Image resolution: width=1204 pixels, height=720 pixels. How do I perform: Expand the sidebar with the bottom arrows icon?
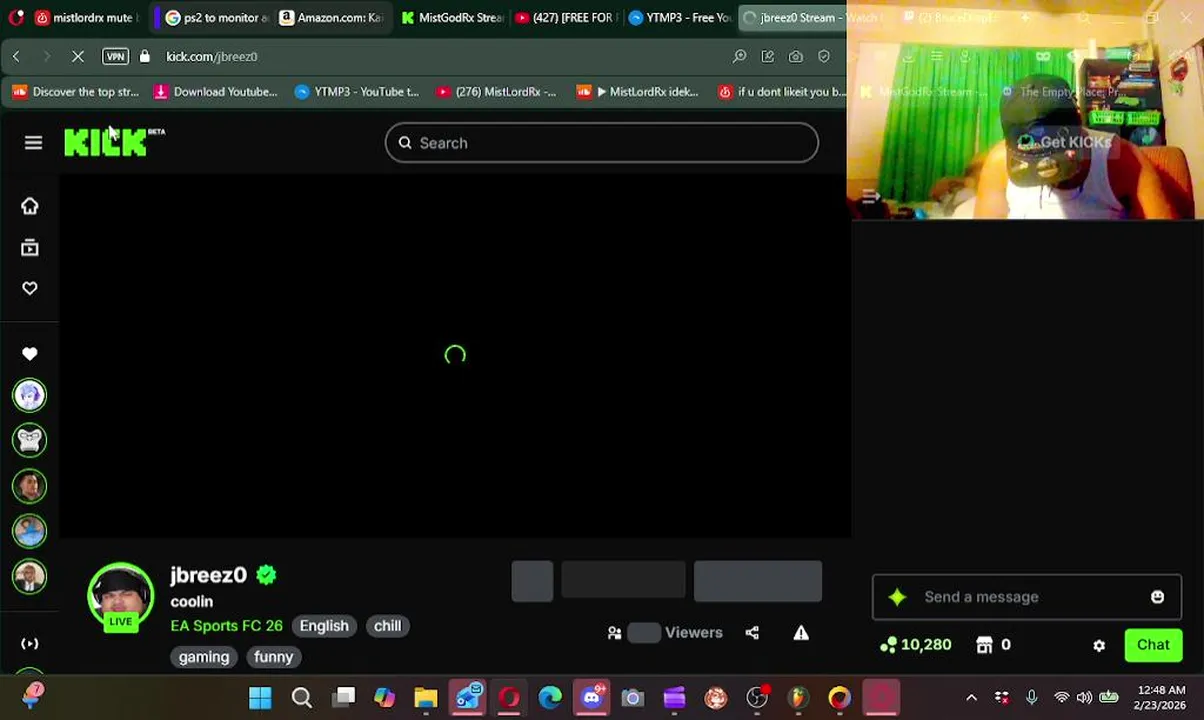(x=30, y=644)
